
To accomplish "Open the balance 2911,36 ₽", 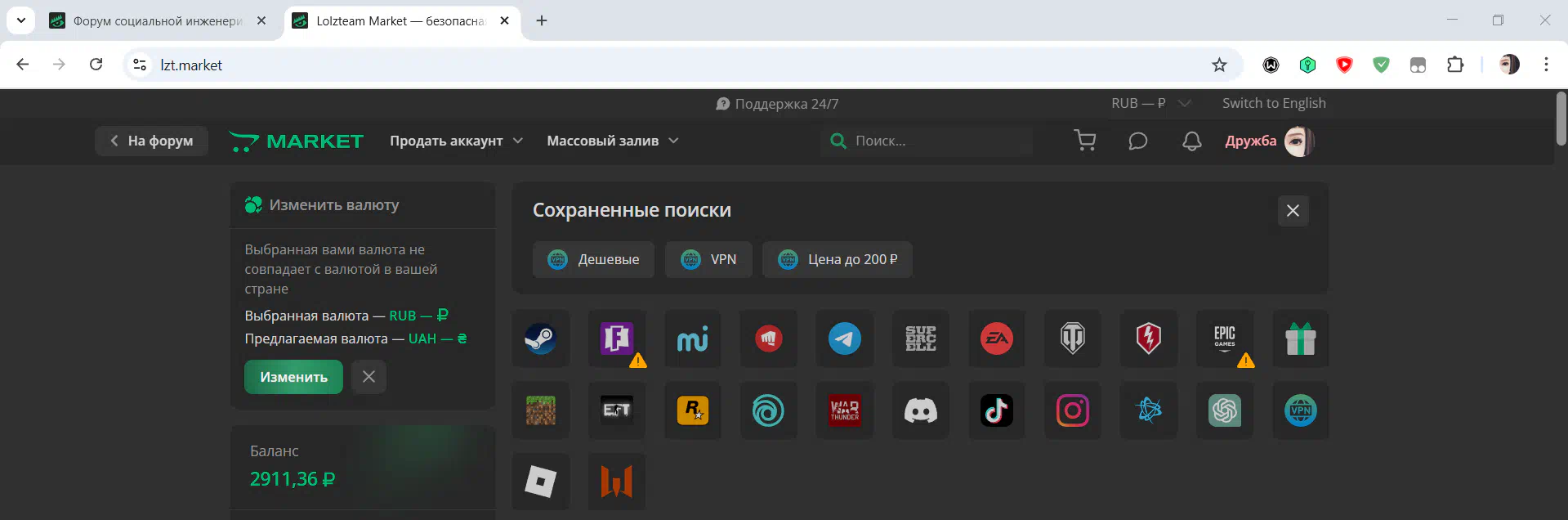I will pos(293,479).
